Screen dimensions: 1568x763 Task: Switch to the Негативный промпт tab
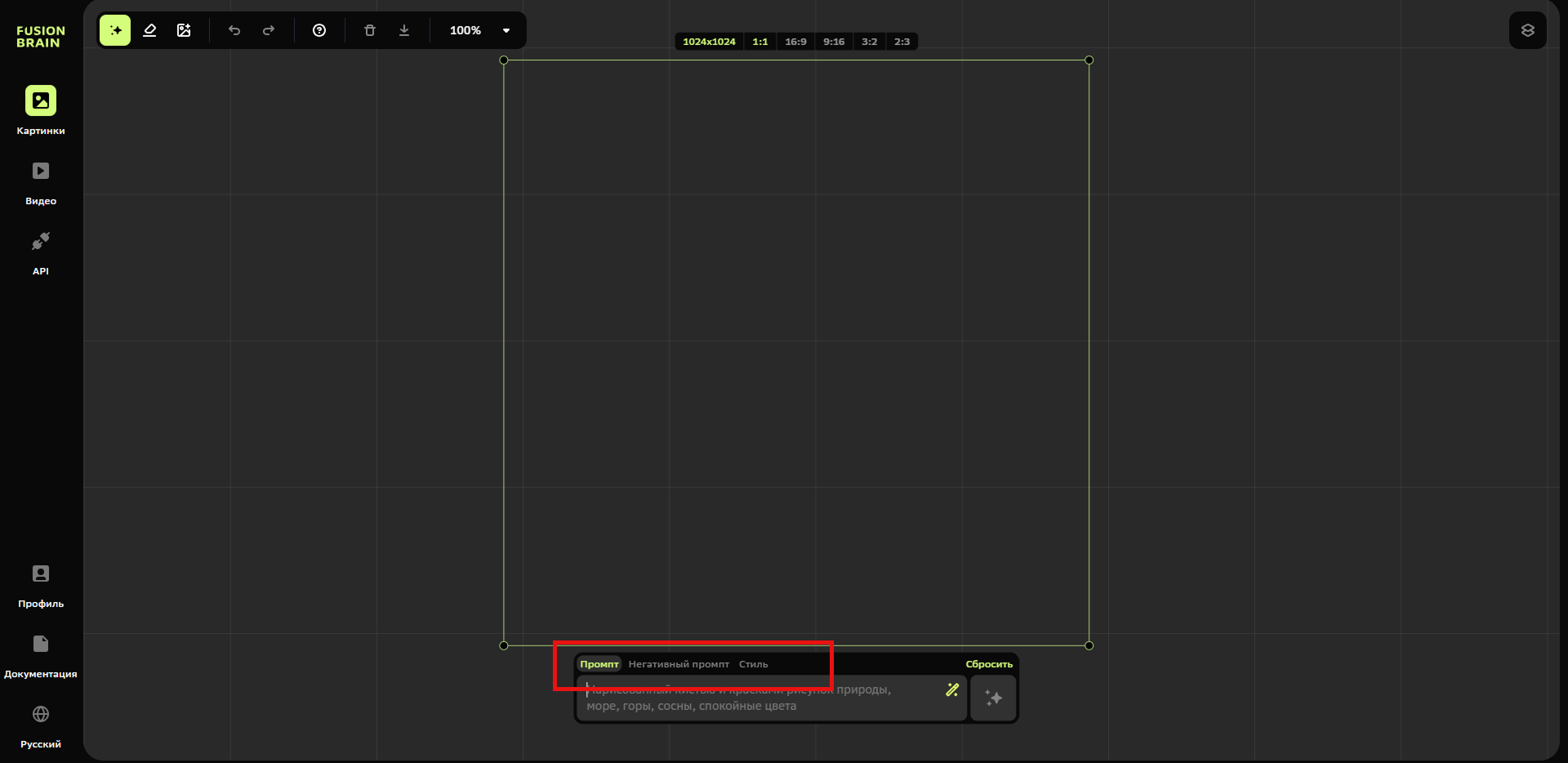point(679,664)
